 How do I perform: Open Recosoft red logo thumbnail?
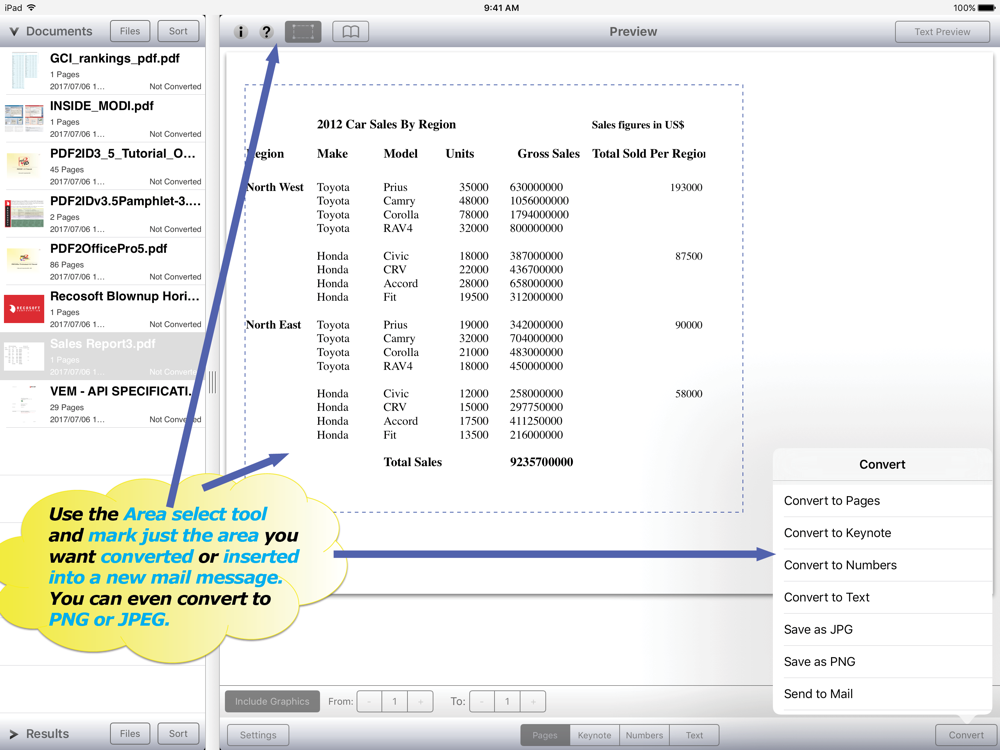24,309
